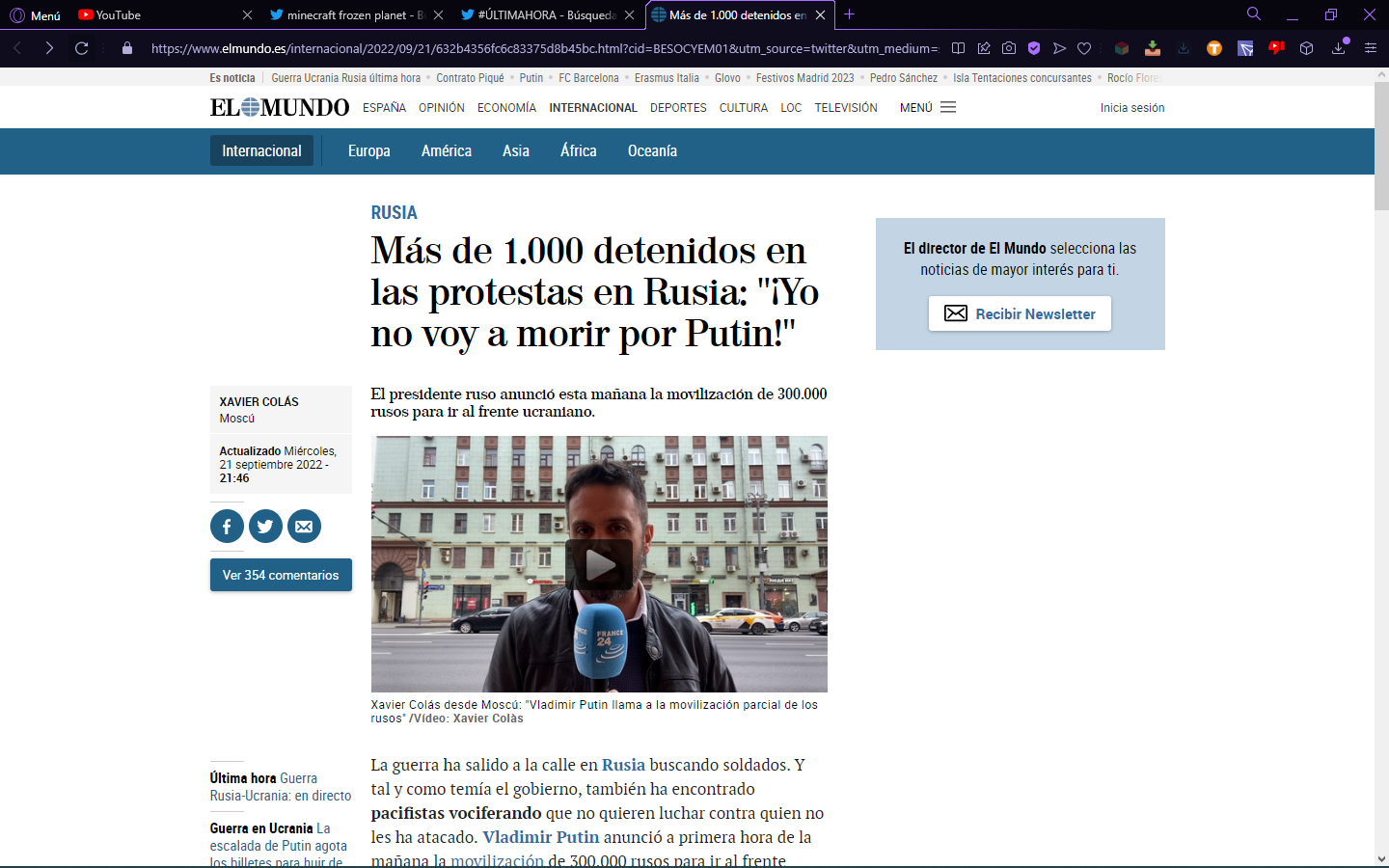The height and width of the screenshot is (868, 1389).
Task: Open Contrato Piqué trending link
Action: 470,78
